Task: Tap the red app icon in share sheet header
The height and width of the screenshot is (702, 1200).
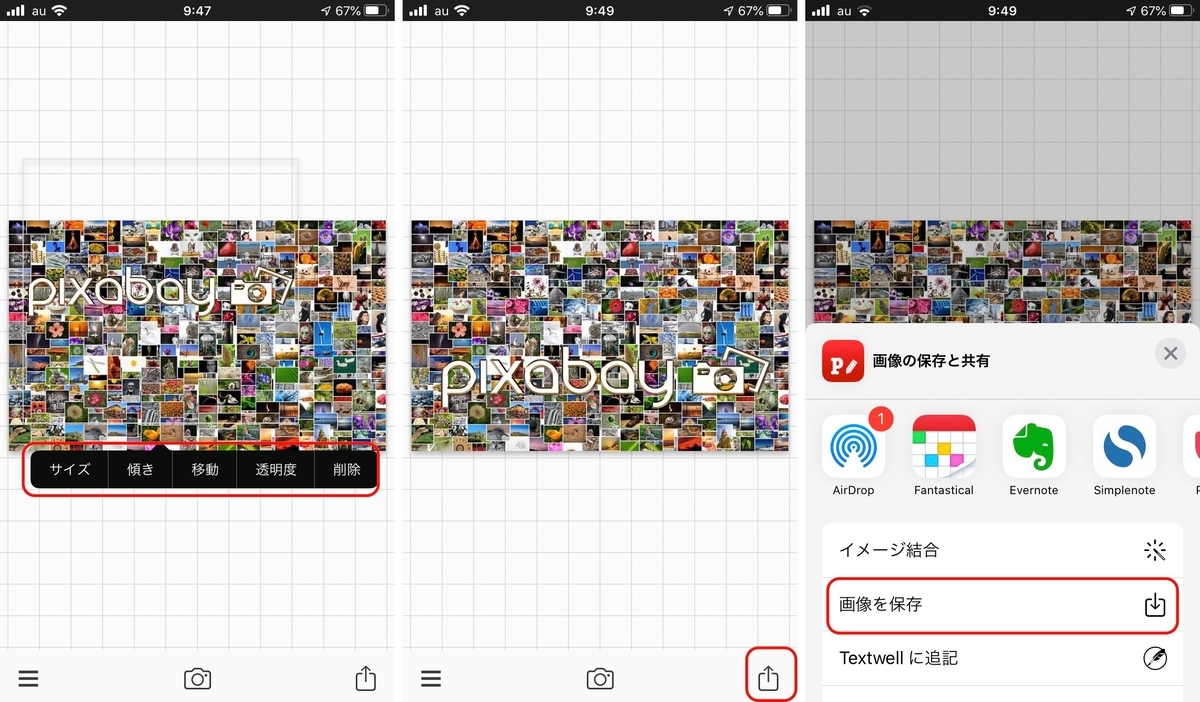Action: point(842,361)
